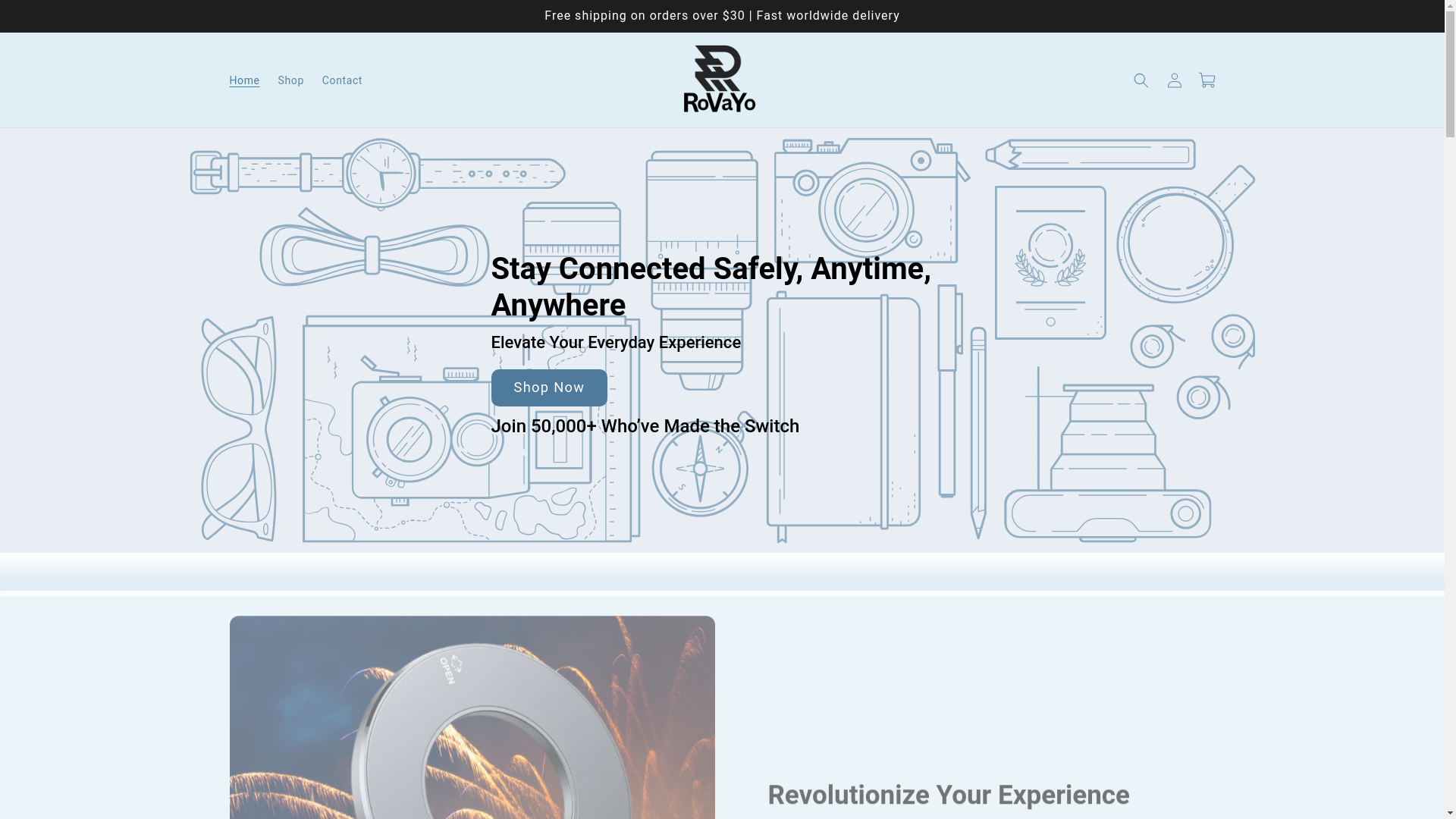Click the RoVaYo logo
This screenshot has height=819, width=1456.
720,79
